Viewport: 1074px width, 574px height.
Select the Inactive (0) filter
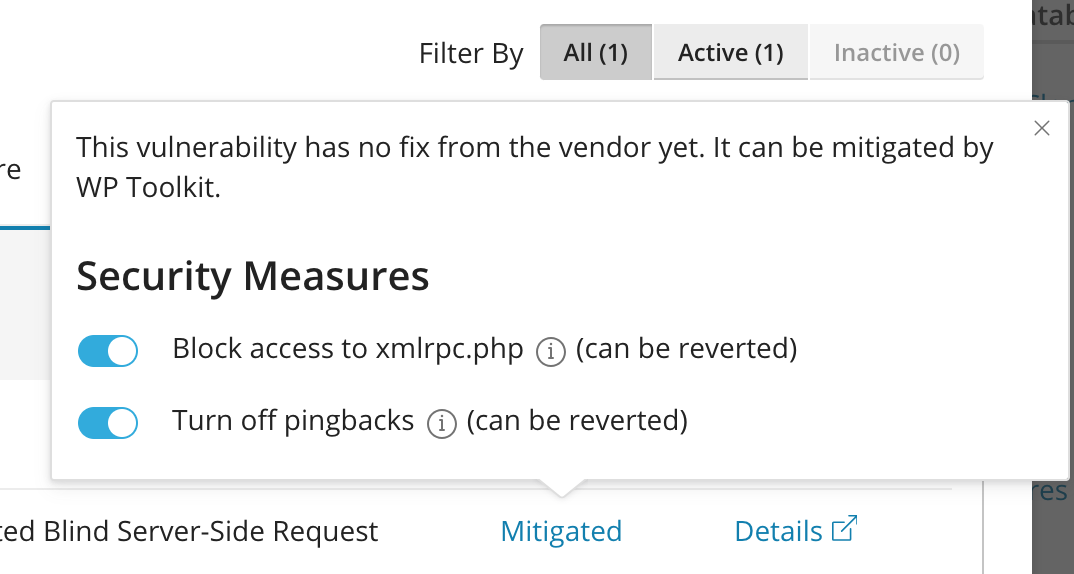coord(896,52)
